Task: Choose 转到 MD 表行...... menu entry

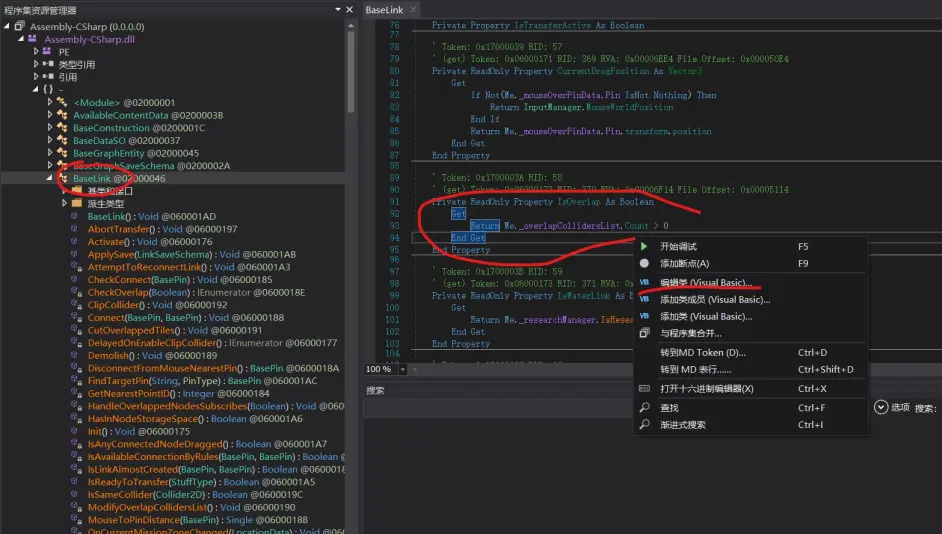Action: [751, 369]
